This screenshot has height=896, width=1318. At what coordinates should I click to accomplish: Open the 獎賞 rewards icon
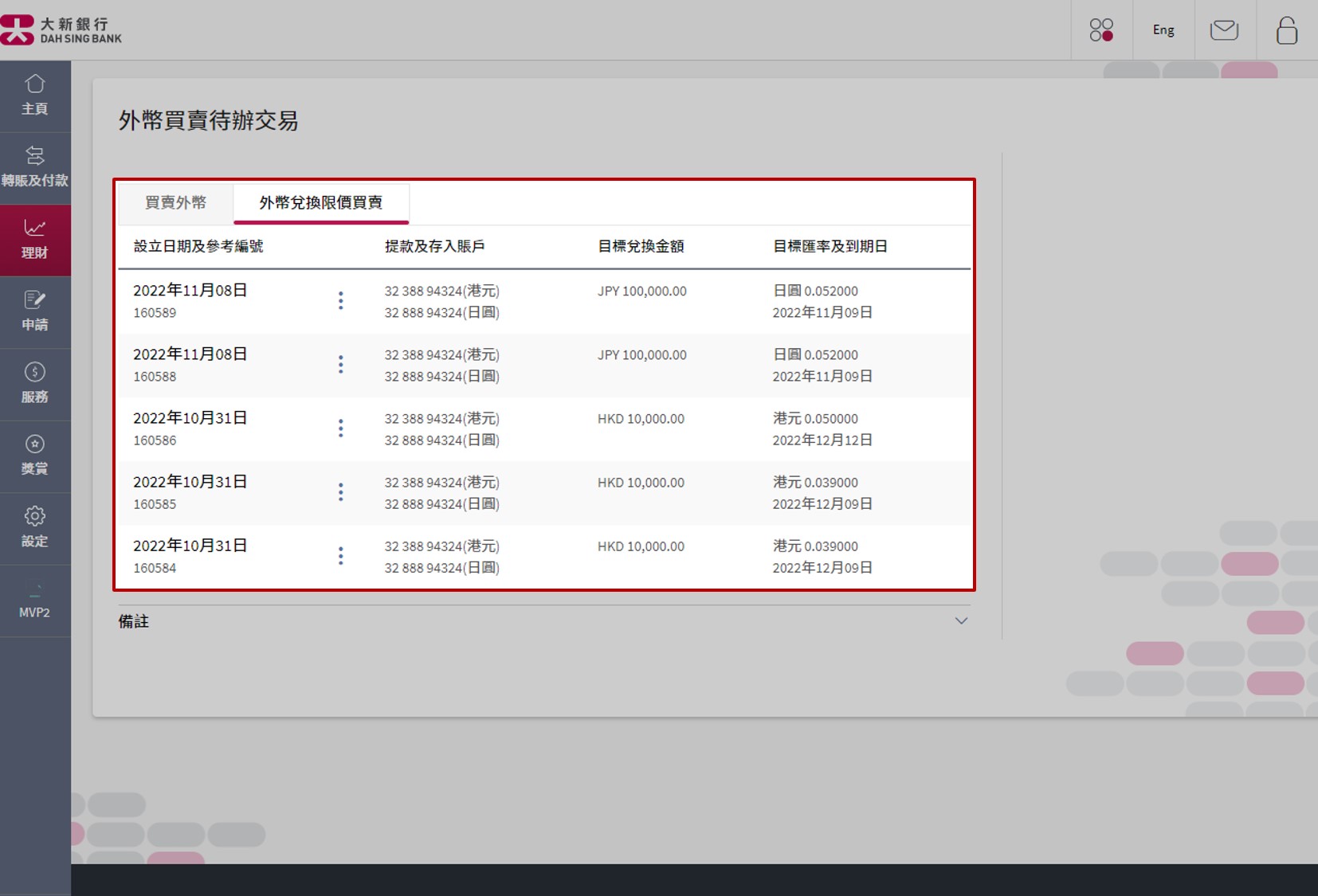pyautogui.click(x=35, y=455)
